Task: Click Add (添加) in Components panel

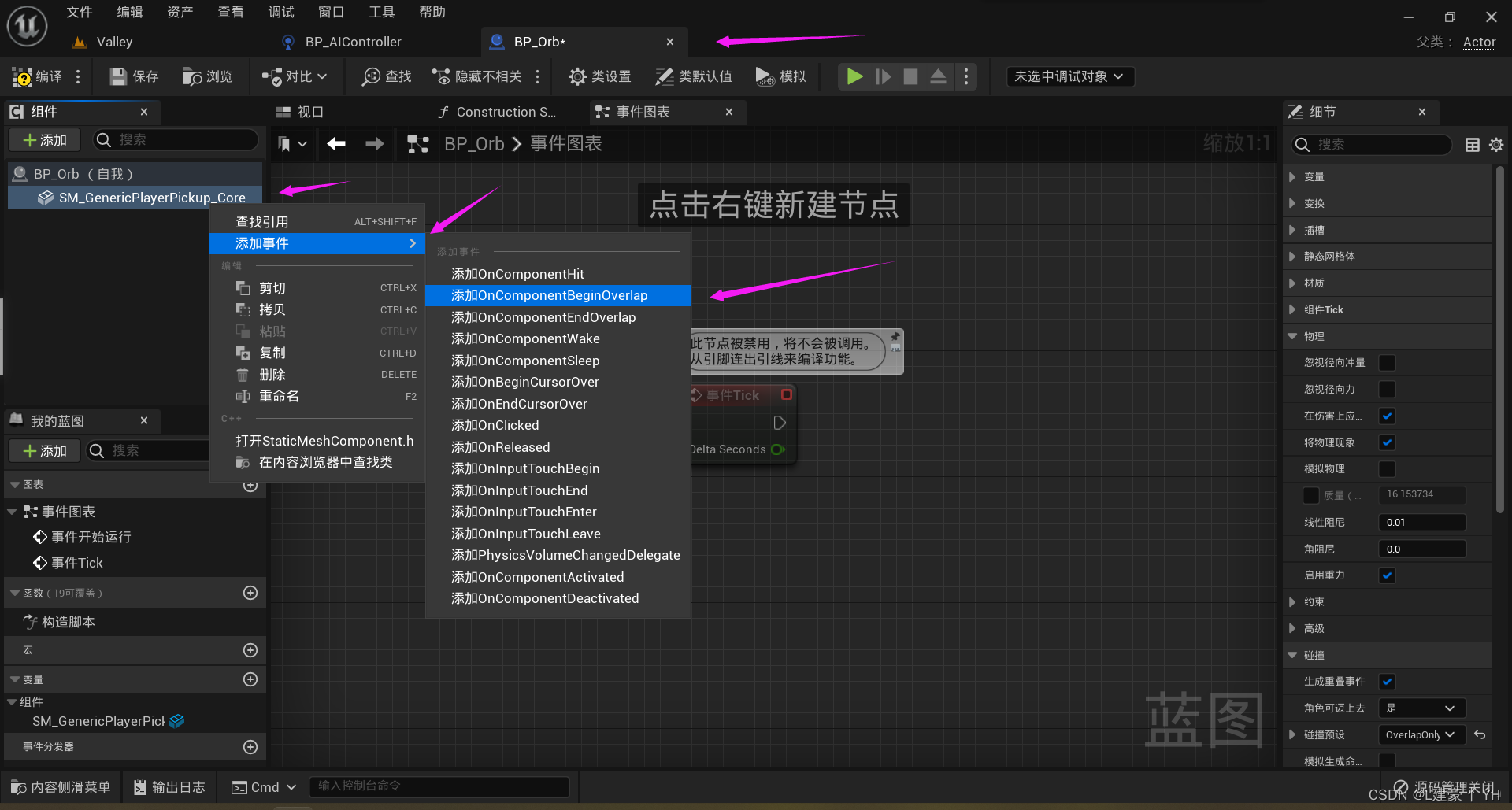Action: coord(45,140)
